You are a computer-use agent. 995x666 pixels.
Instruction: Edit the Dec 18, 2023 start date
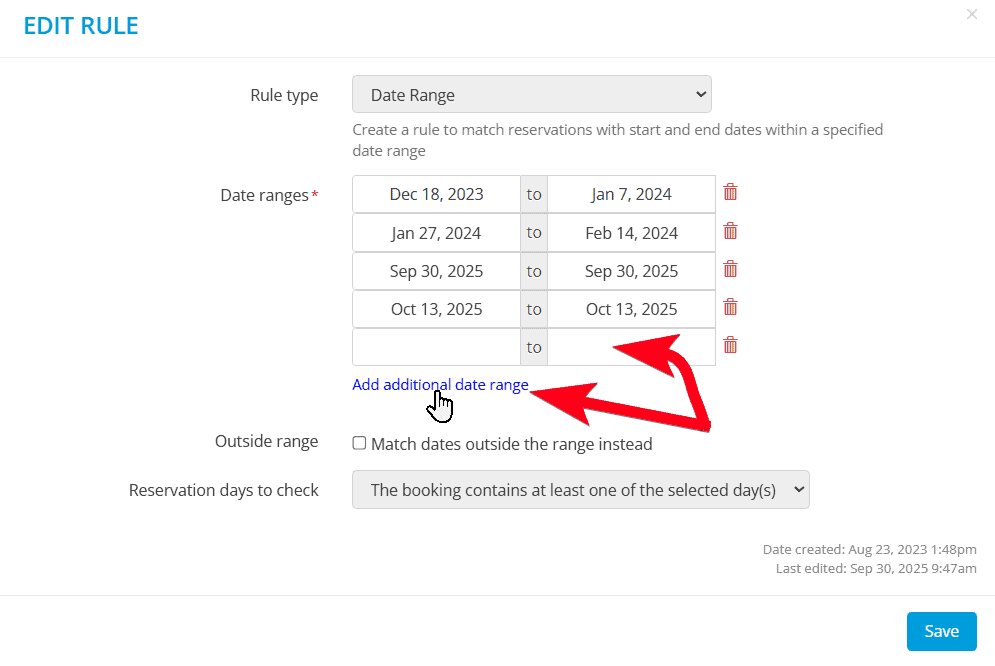pos(436,193)
